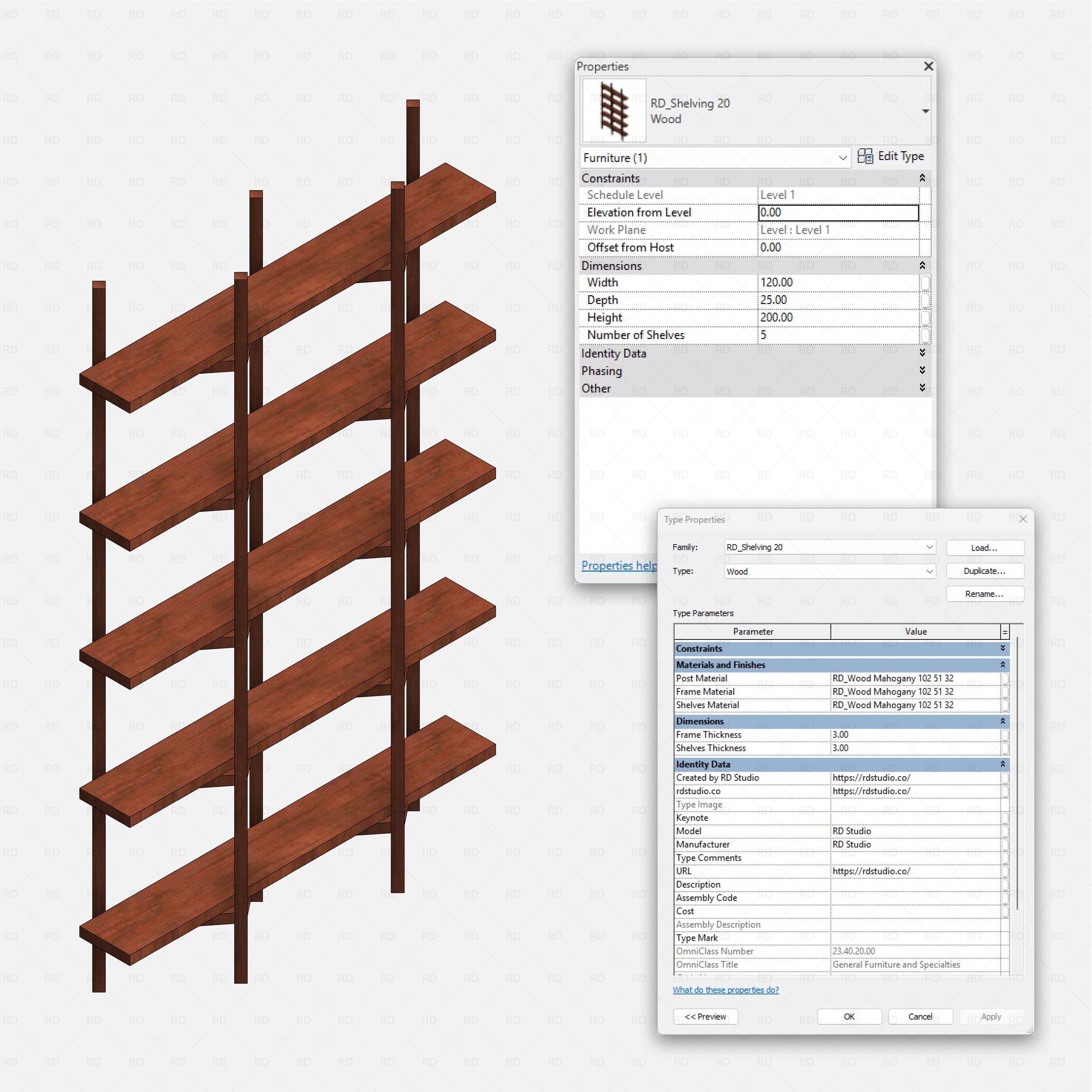1092x1092 pixels.
Task: Collapse Materials and Finishes group
Action: pyautogui.click(x=1003, y=665)
